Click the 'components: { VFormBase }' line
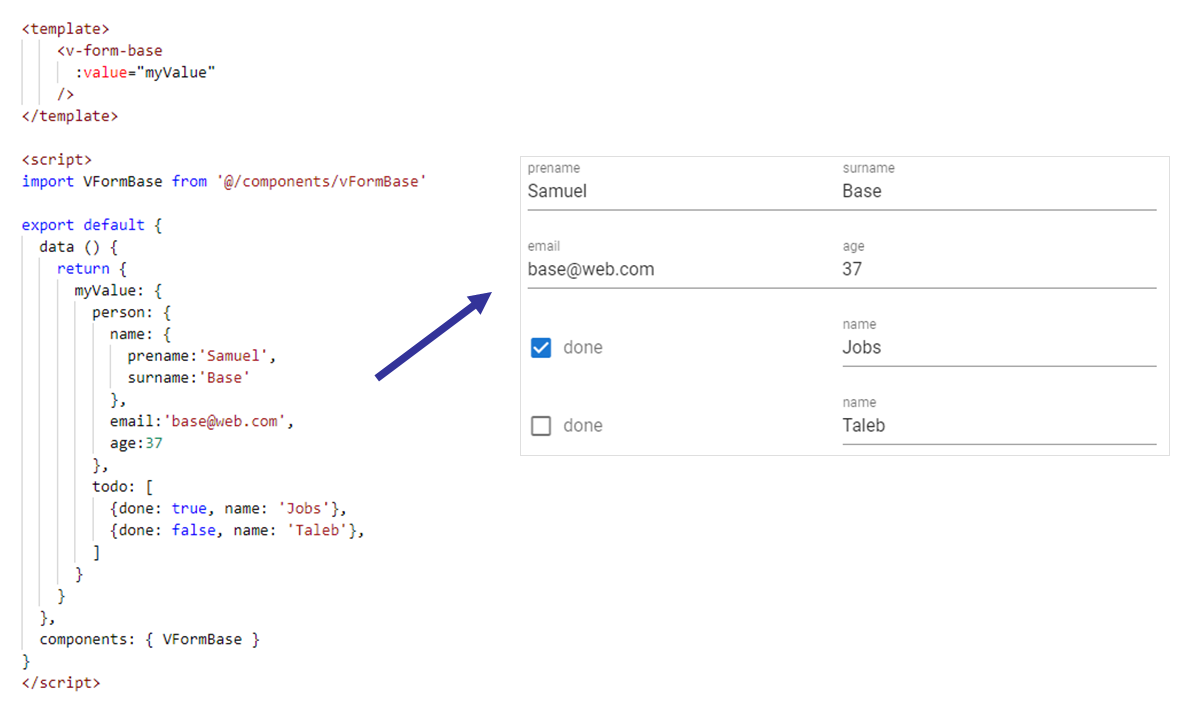This screenshot has height=717, width=1186. pos(150,640)
